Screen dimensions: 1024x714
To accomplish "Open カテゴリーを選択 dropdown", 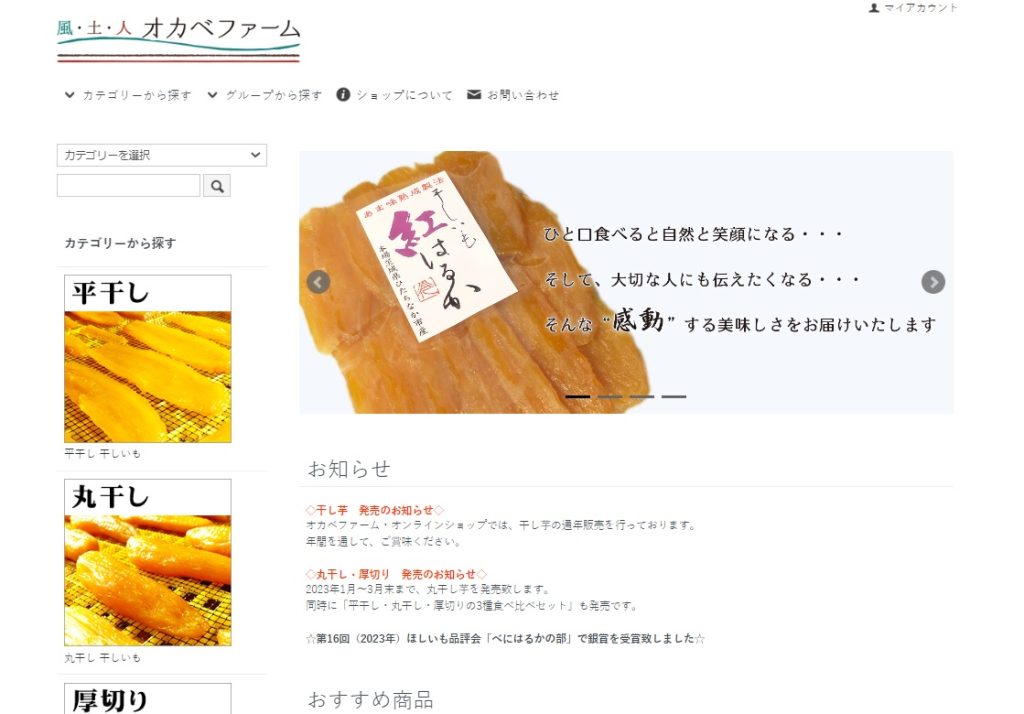I will (x=162, y=155).
